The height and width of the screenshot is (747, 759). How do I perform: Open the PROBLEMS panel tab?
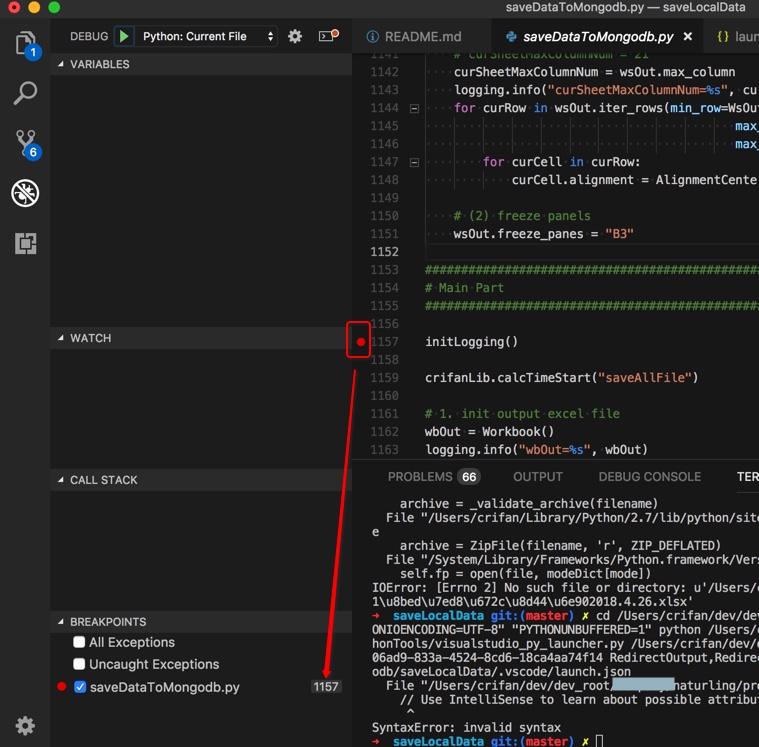pos(419,477)
